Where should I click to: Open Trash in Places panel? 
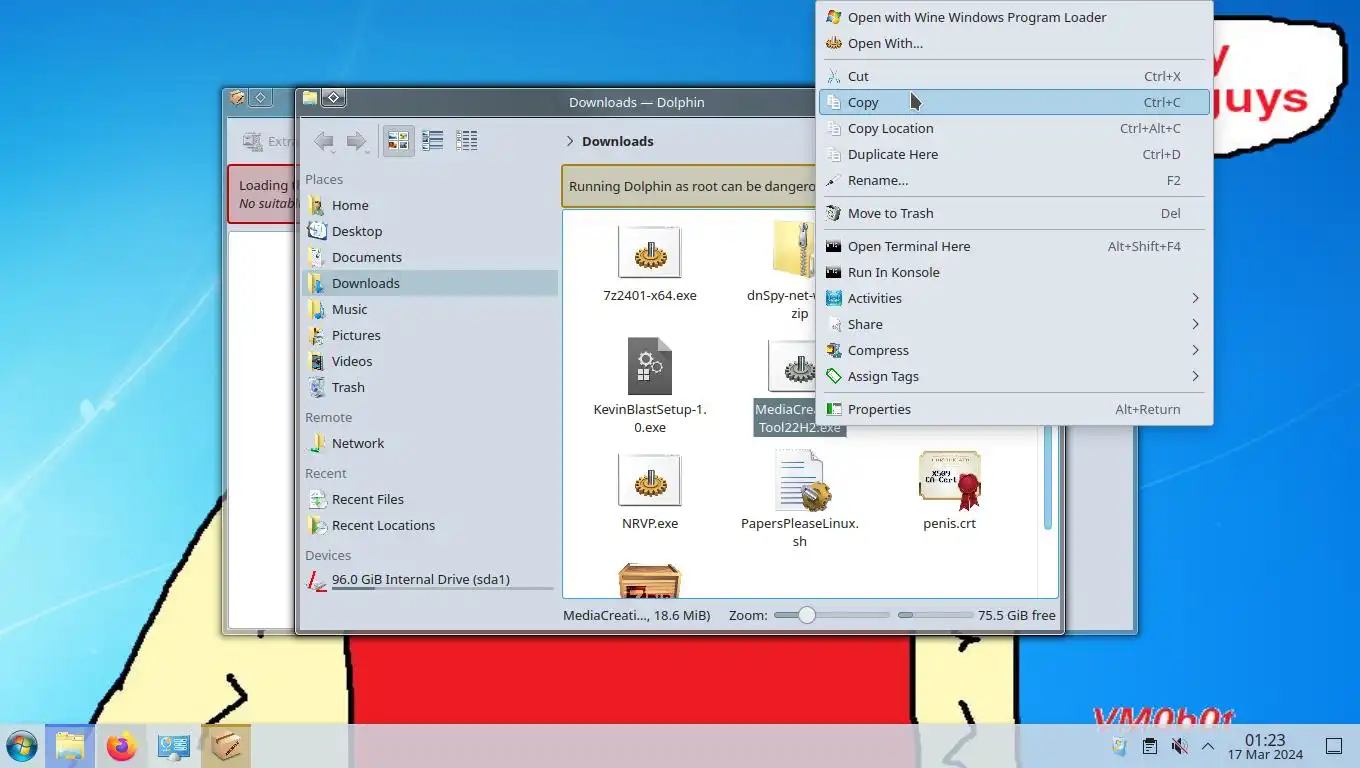(430, 387)
